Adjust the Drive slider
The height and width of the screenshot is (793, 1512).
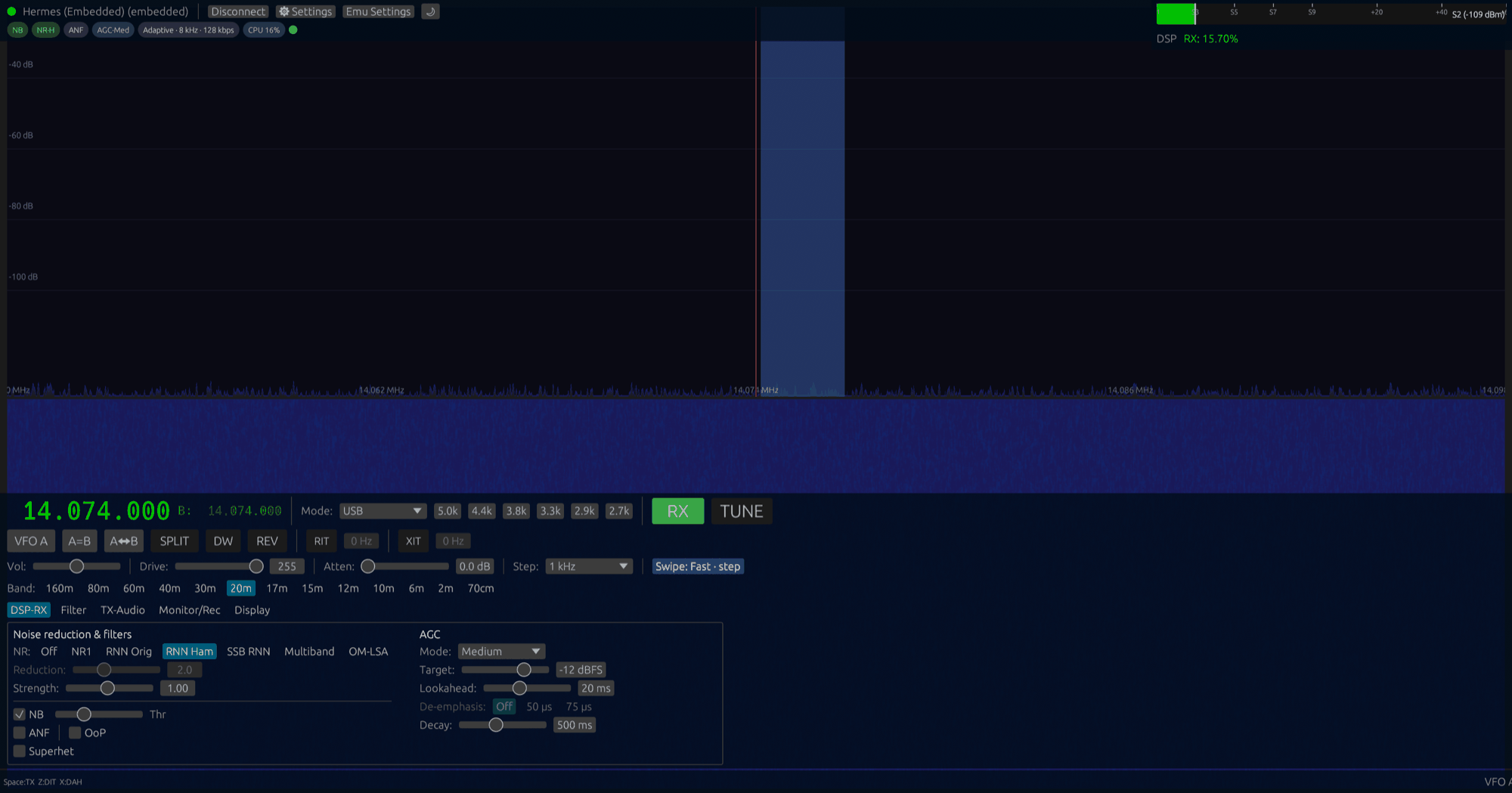(x=219, y=566)
